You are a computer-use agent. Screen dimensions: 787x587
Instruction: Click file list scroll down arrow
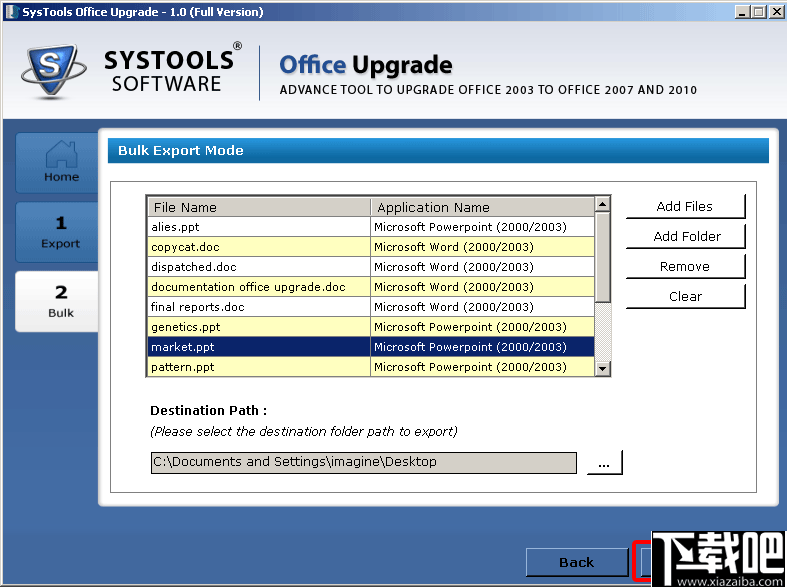coord(602,368)
